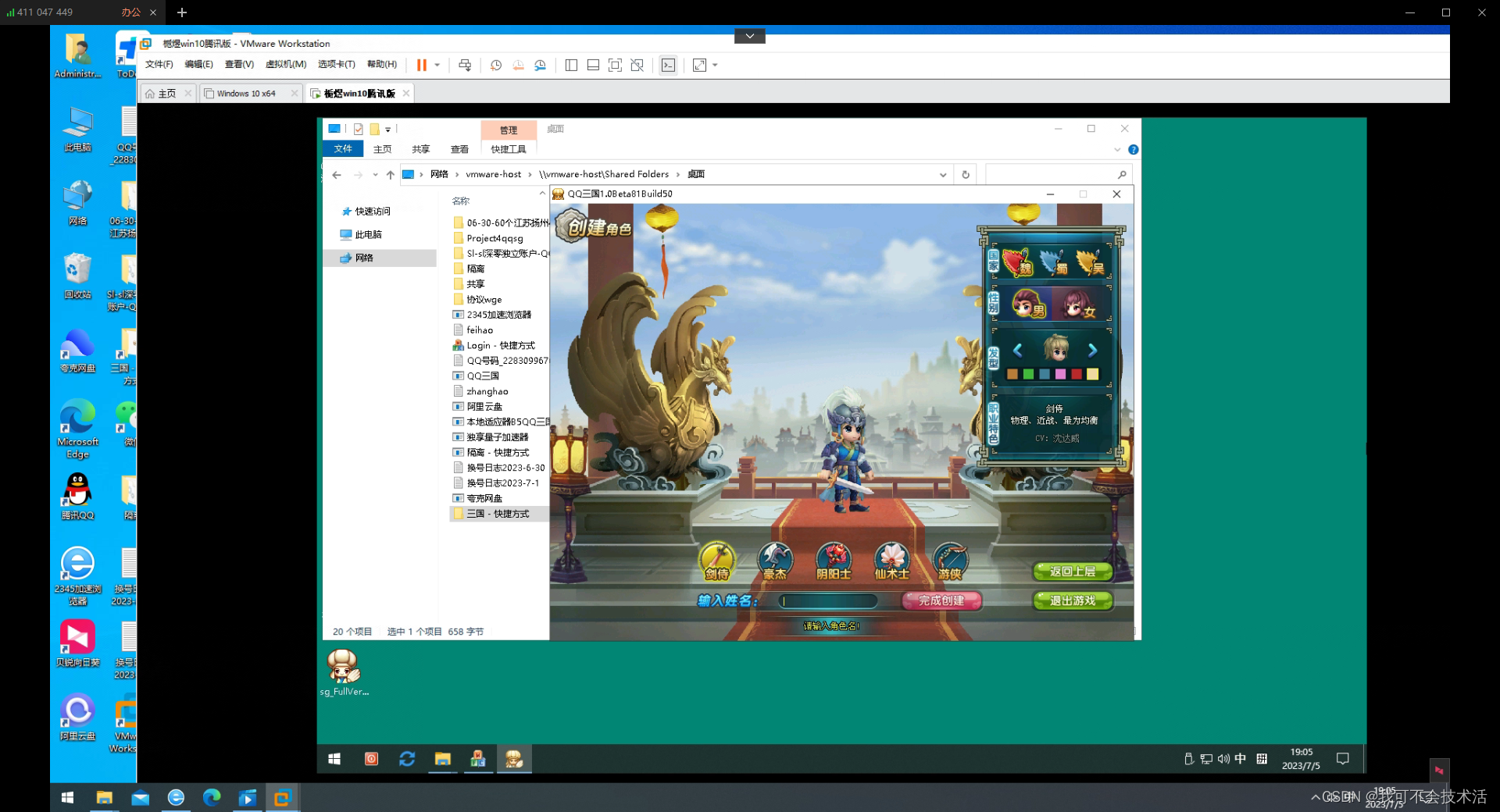Open Microsoft Edge desktop shortcut
Image resolution: width=1500 pixels, height=812 pixels.
click(77, 428)
